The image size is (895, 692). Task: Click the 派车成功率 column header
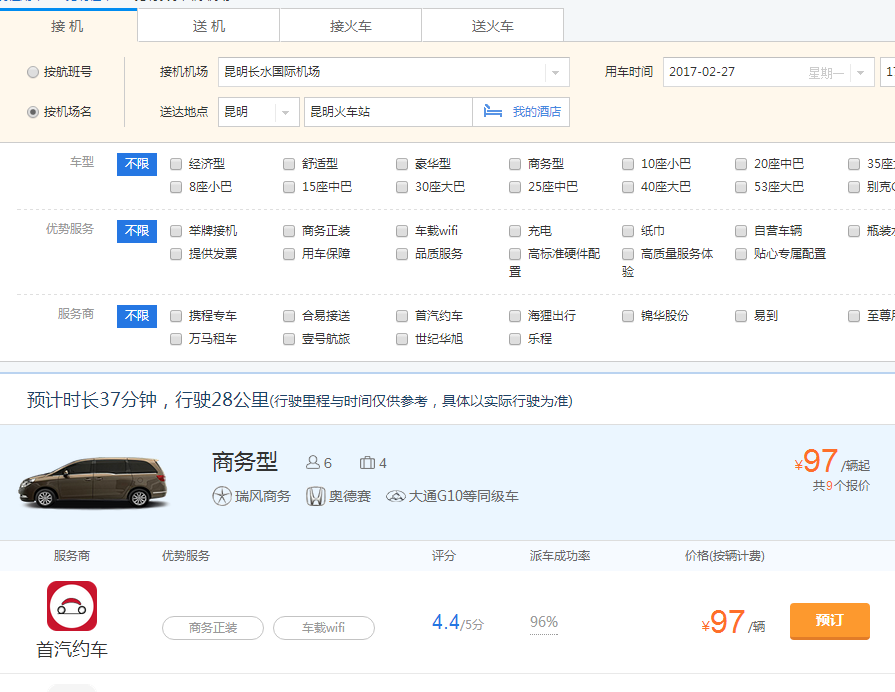pos(559,556)
